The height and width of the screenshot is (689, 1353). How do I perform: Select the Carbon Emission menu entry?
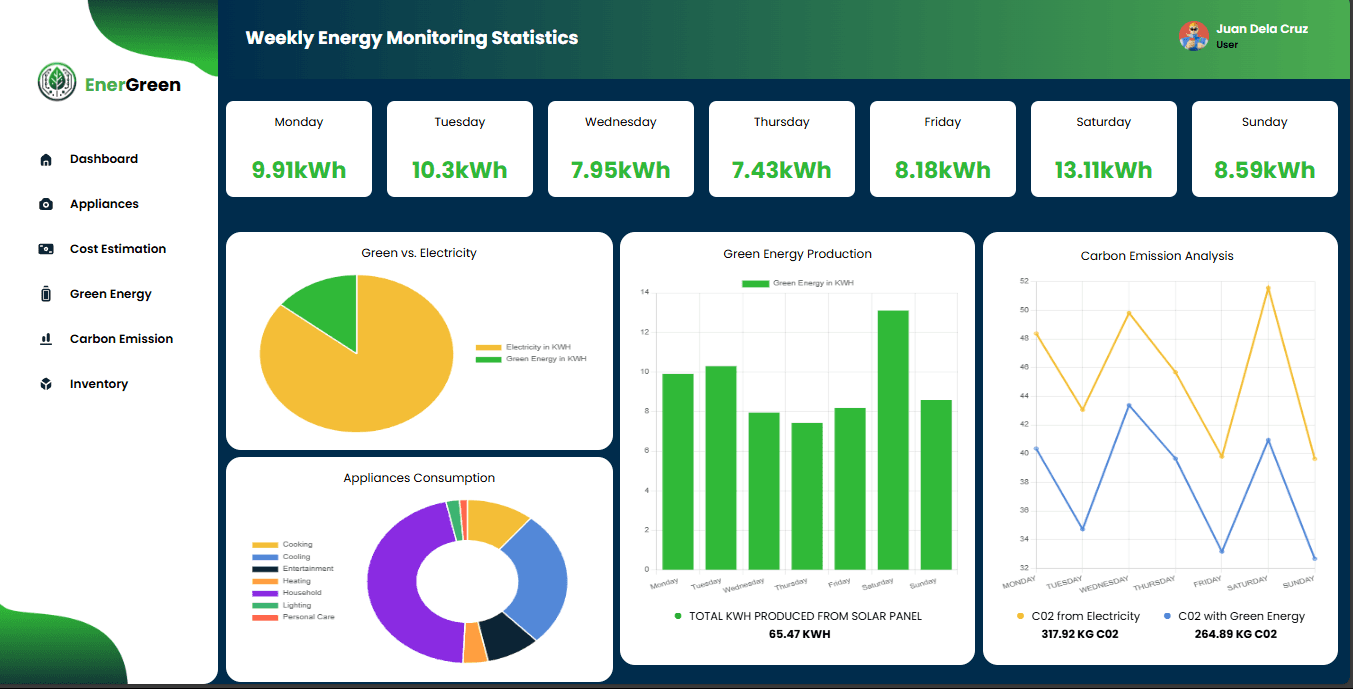point(121,339)
